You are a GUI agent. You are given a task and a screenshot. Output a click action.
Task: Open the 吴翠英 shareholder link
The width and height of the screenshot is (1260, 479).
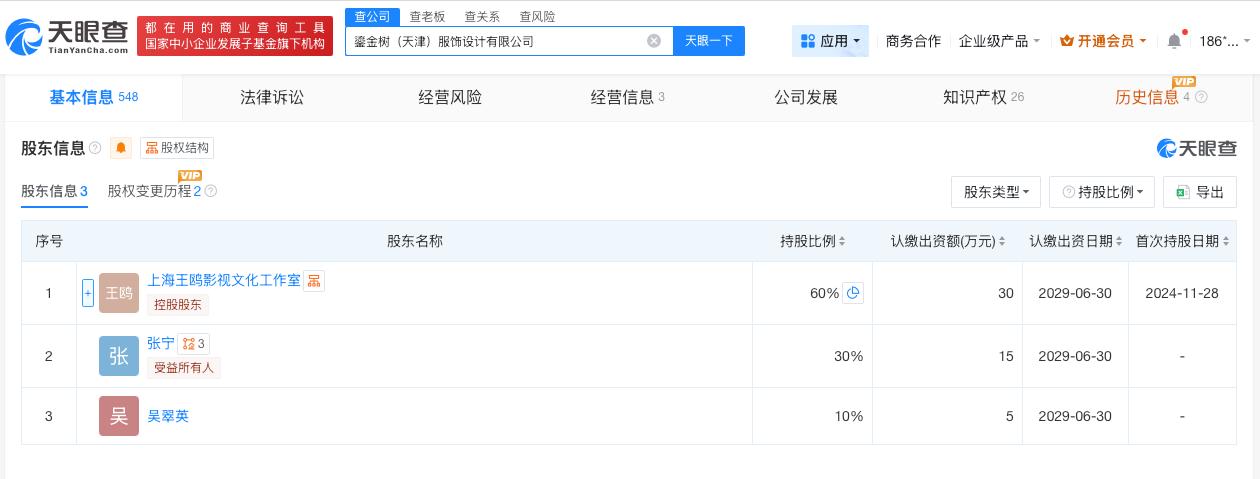[x=168, y=416]
